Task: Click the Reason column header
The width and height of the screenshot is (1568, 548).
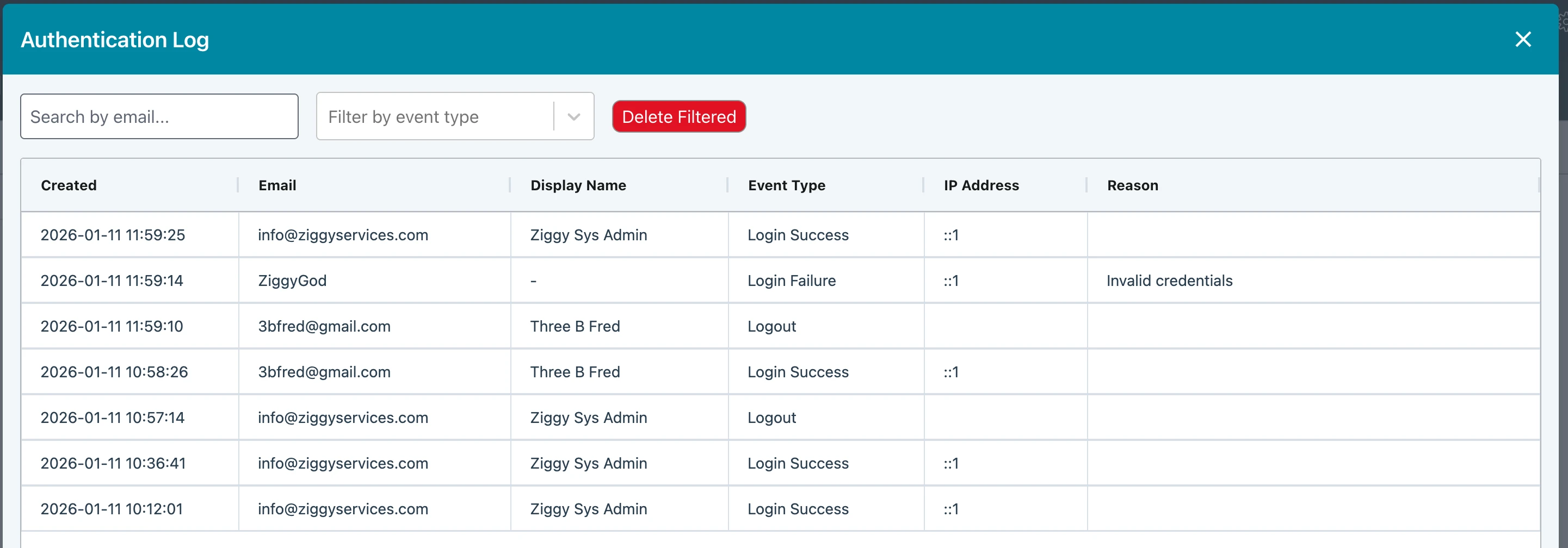Action: tap(1132, 185)
